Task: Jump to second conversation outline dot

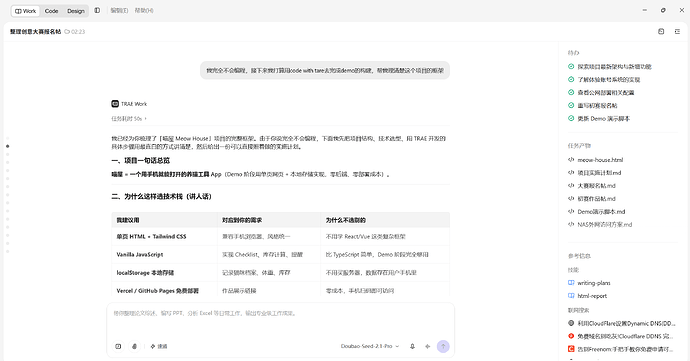Action: pyautogui.click(x=7, y=146)
